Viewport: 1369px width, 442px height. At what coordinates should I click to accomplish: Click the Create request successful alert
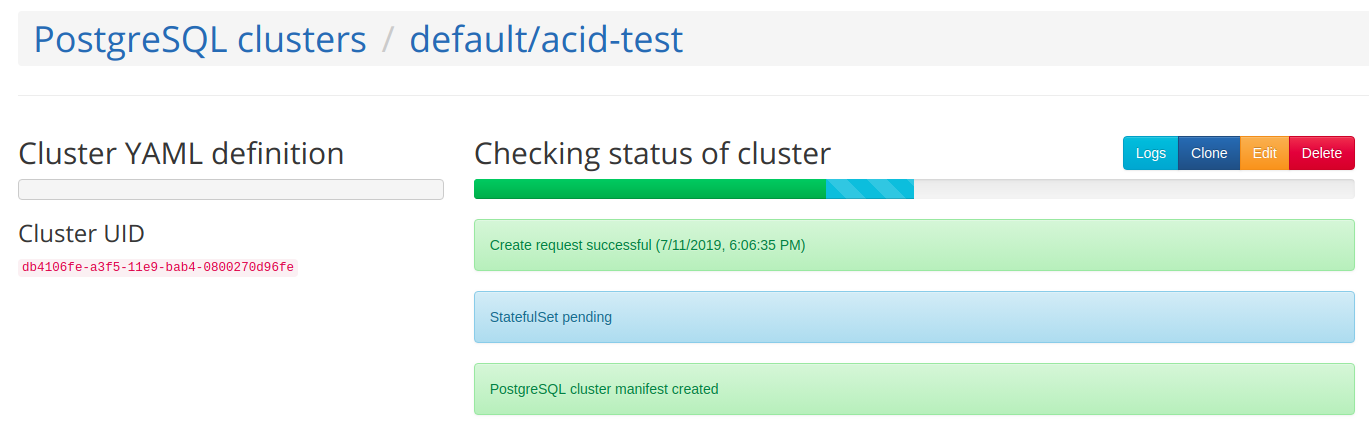[914, 245]
